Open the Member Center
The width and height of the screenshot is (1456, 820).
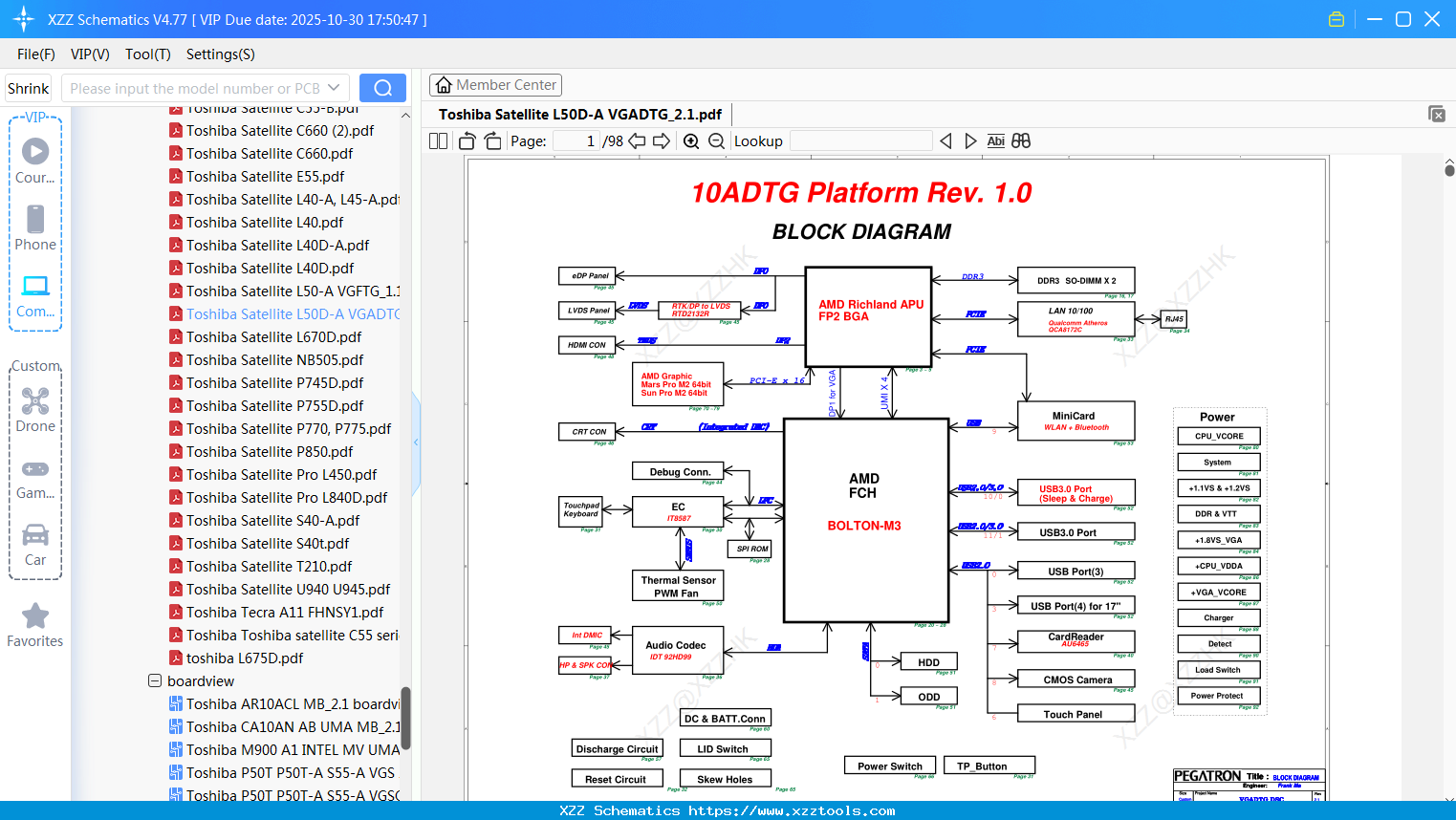point(495,85)
